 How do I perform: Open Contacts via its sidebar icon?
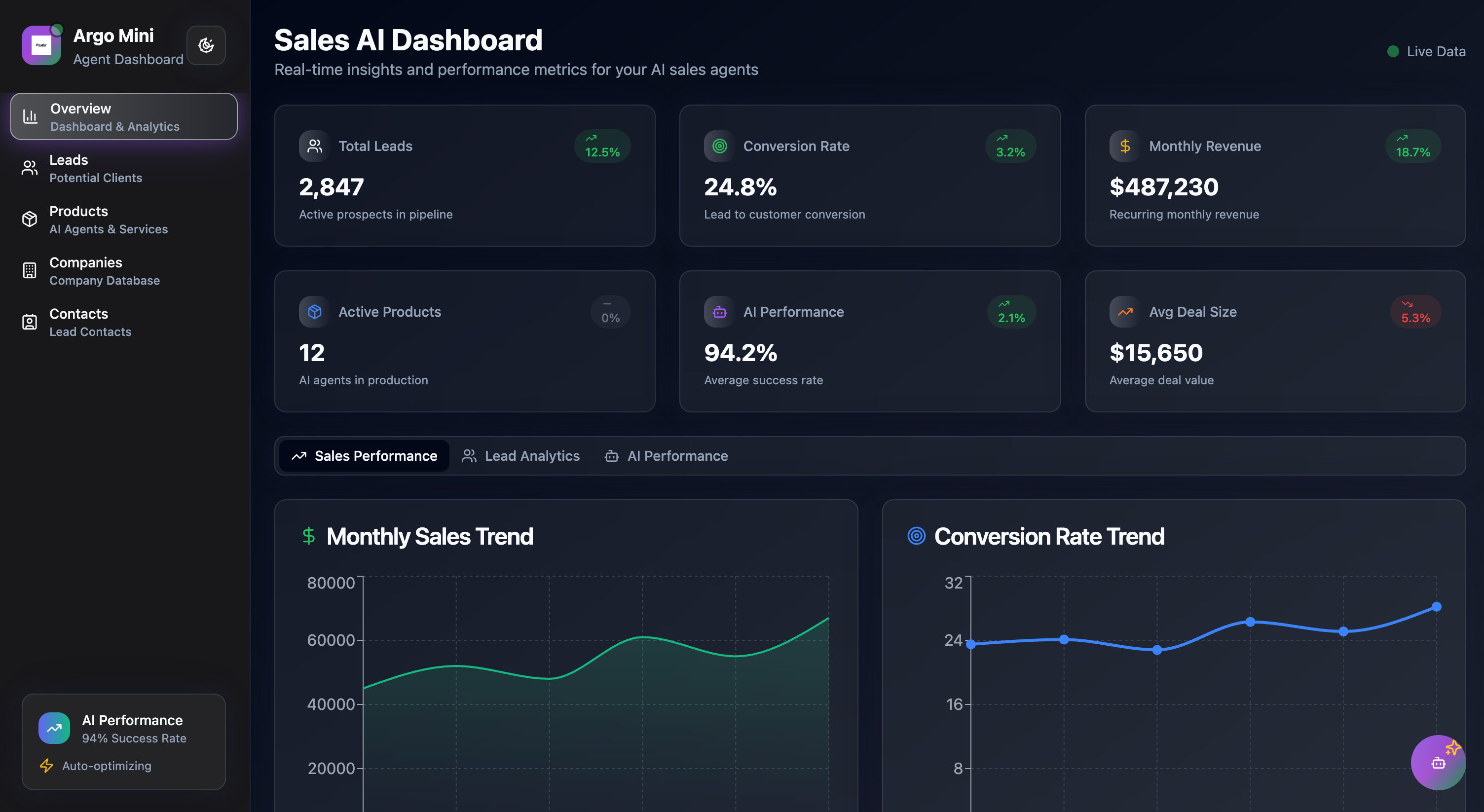(30, 321)
